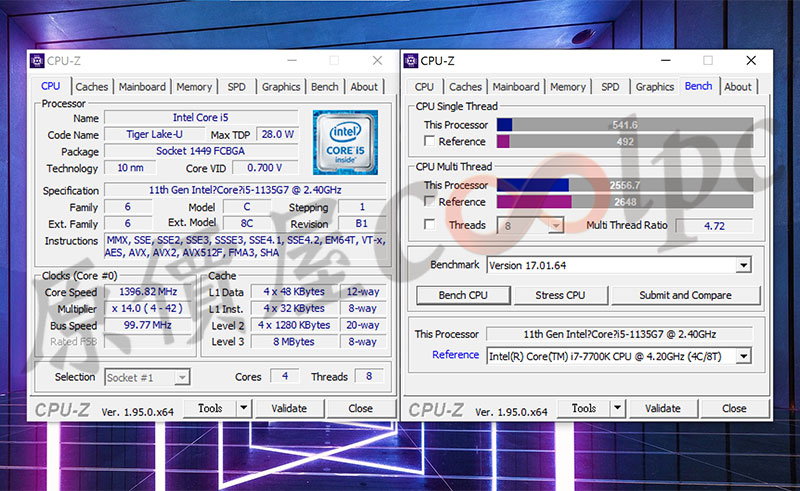The width and height of the screenshot is (800, 491).
Task: Click Validate button in left window
Action: pyautogui.click(x=289, y=408)
